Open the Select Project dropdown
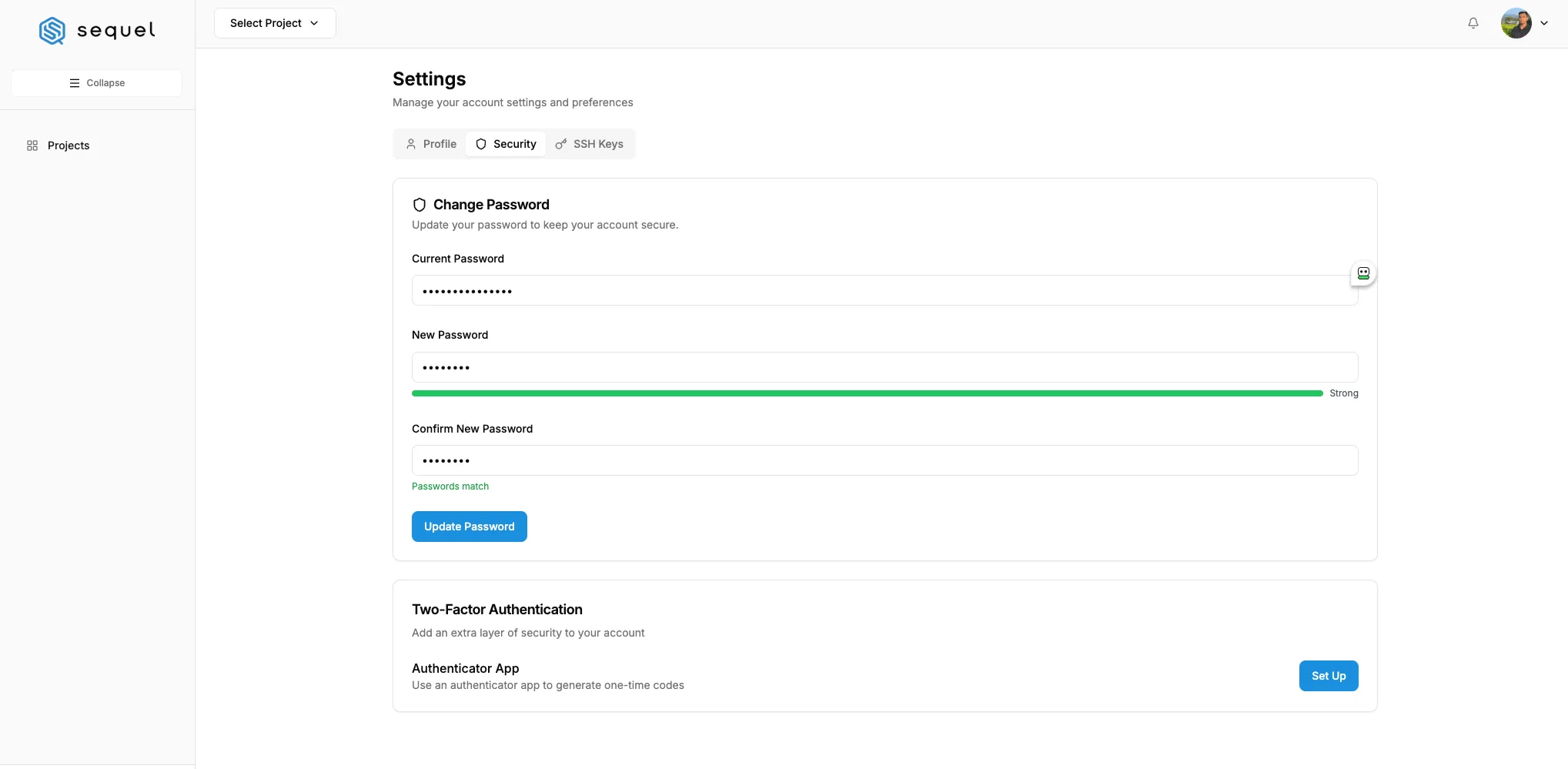 [x=275, y=23]
